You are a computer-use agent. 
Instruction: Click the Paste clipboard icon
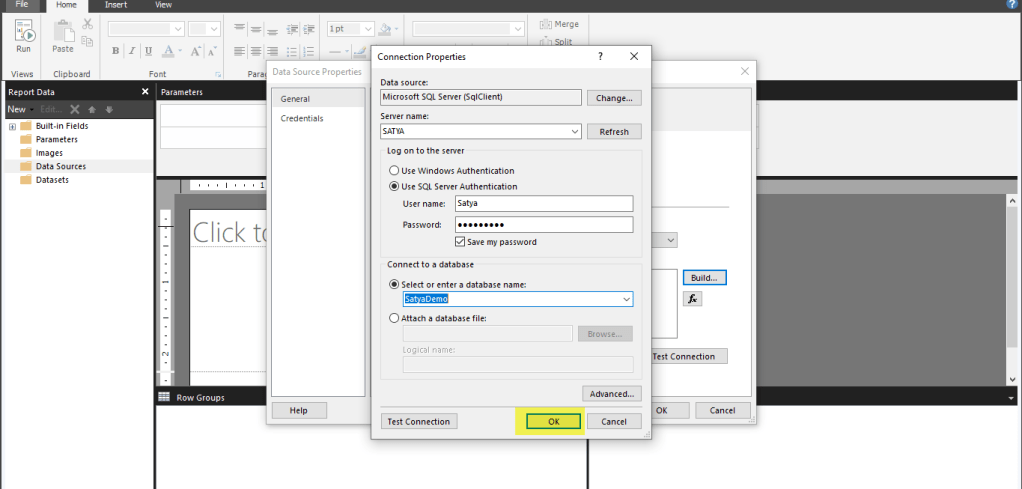[x=62, y=35]
